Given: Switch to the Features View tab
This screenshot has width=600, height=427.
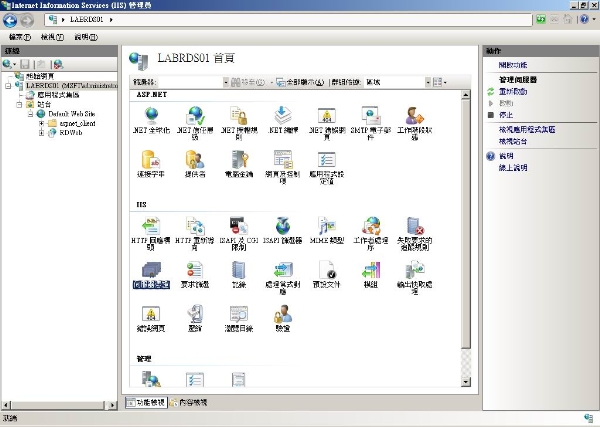Looking at the screenshot, I should [x=146, y=403].
